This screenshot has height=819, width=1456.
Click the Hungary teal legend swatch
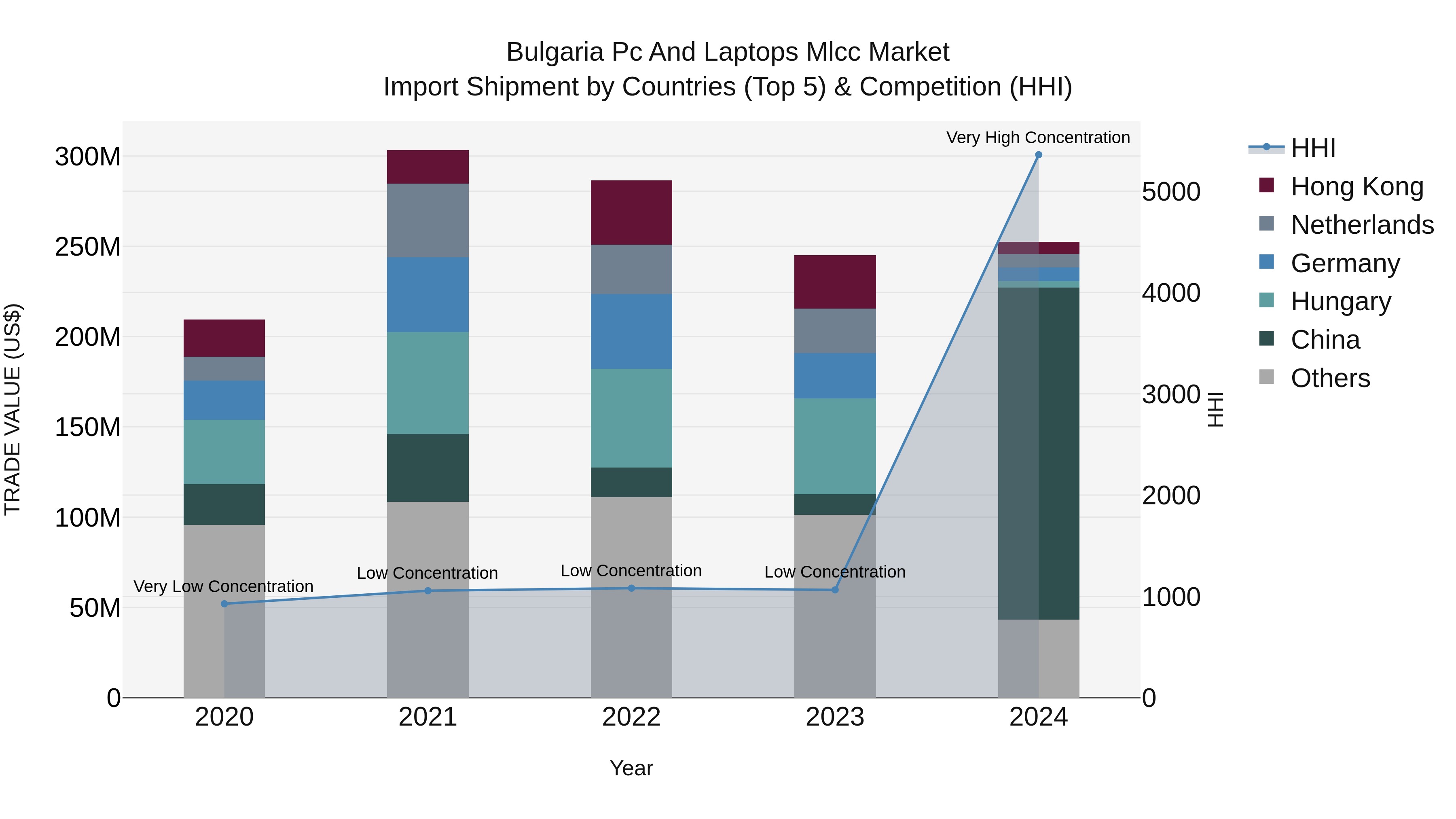pos(1267,300)
